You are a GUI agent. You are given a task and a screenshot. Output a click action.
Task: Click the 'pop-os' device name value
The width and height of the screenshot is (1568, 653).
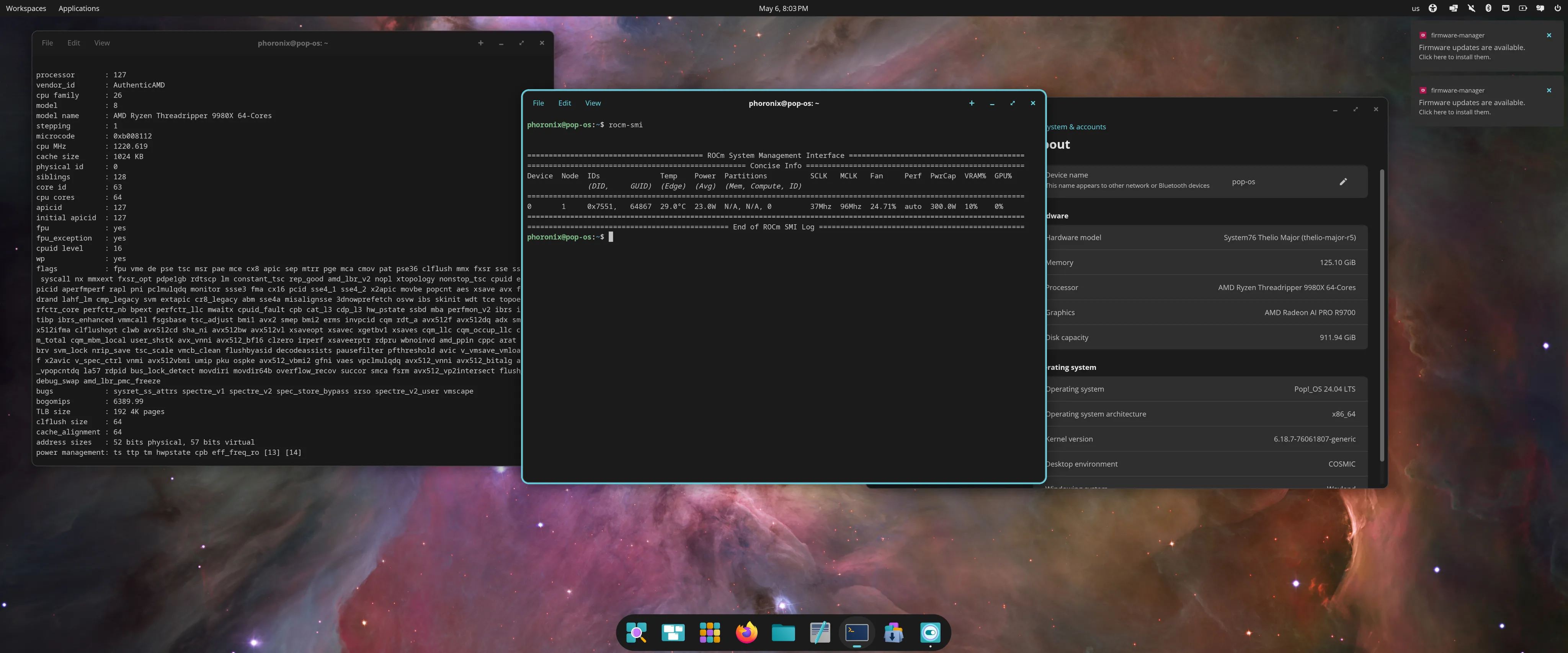tap(1243, 182)
